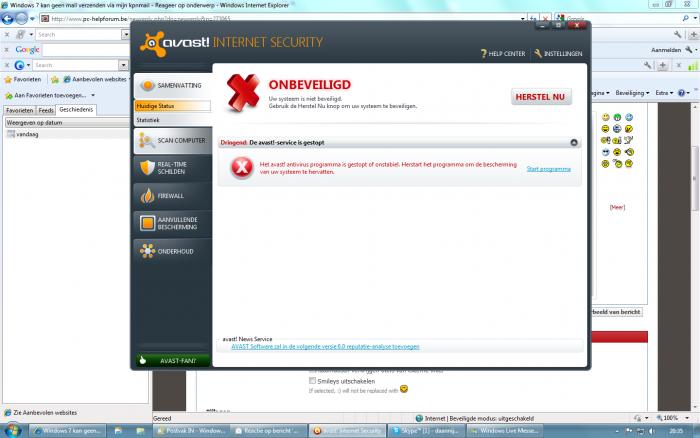Click the Start programma link
This screenshot has height=438, width=700.
tap(549, 169)
